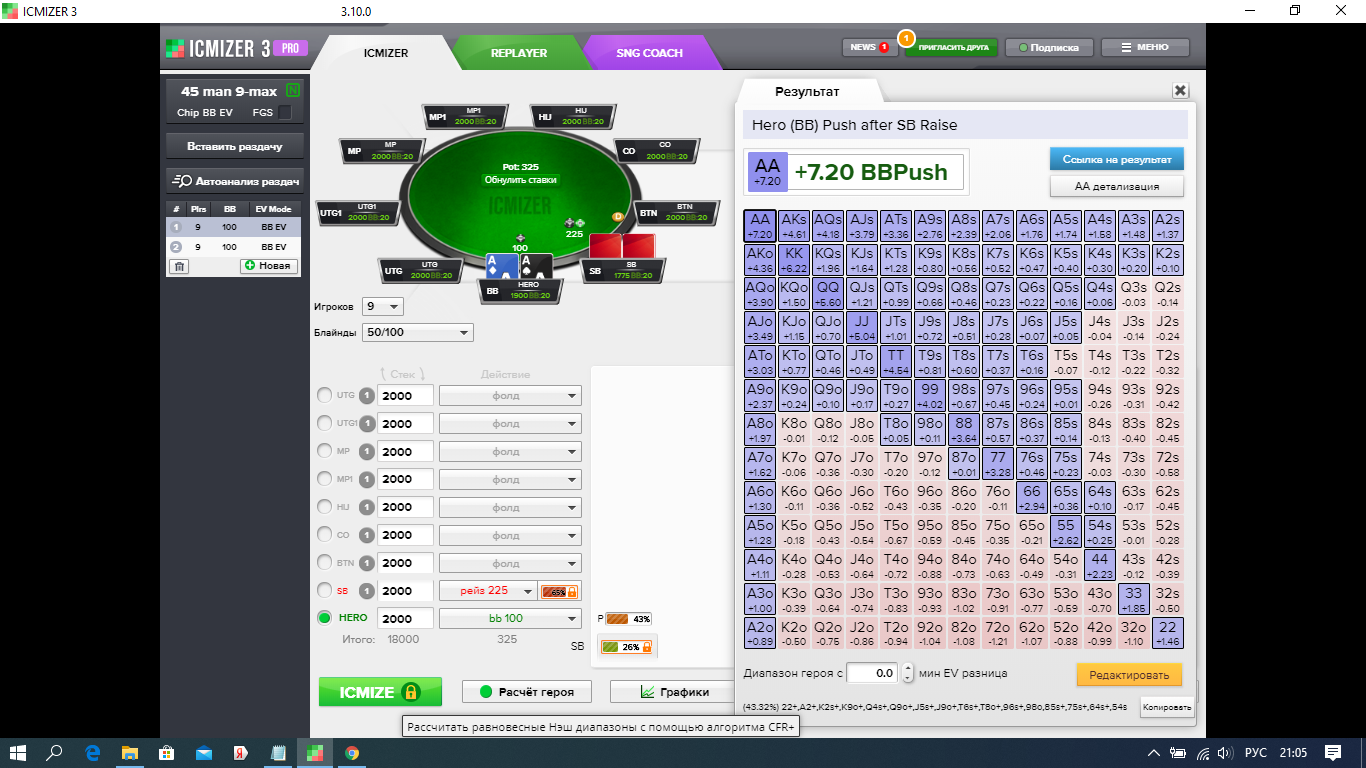Open the NEWS button
Viewport: 1366px width, 768px height.
click(869, 47)
